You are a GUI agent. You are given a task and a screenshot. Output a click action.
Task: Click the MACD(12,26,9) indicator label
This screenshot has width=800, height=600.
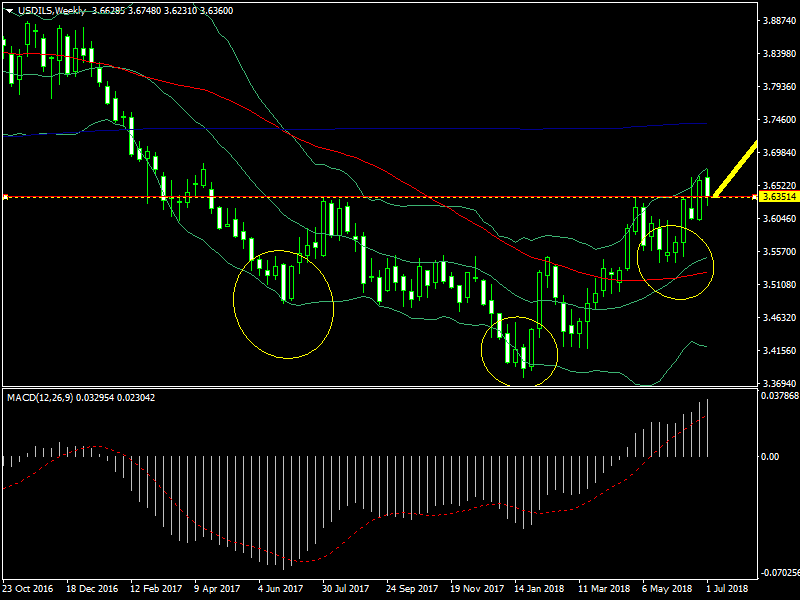pyautogui.click(x=43, y=397)
